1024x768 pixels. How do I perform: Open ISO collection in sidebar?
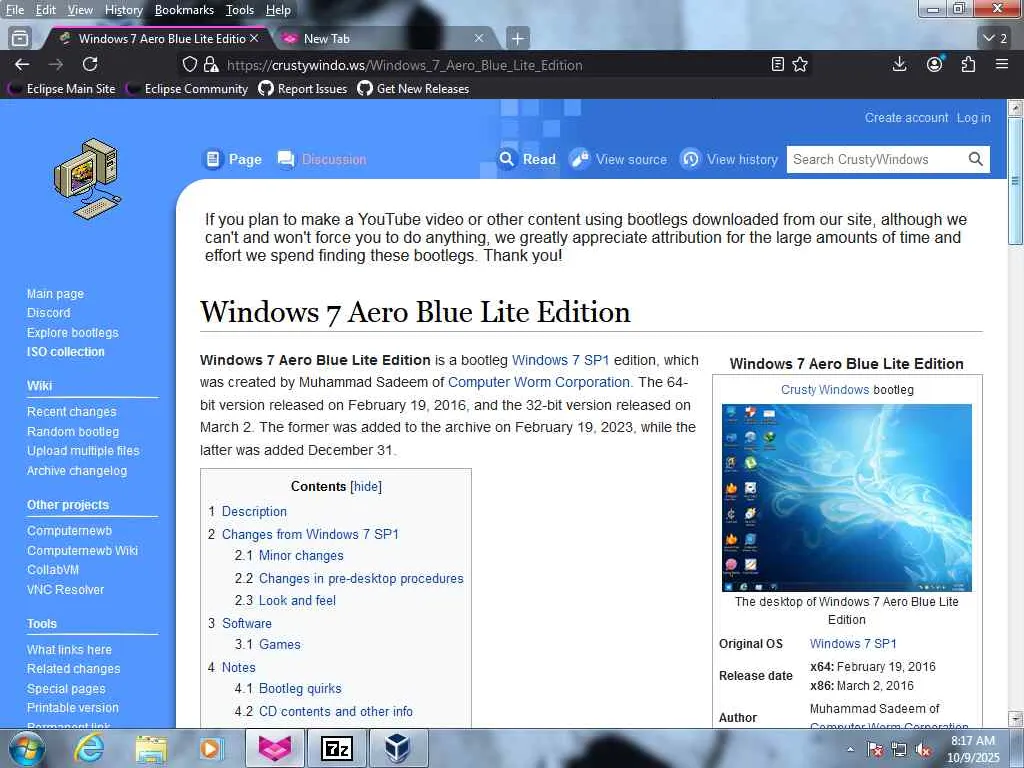pos(65,351)
